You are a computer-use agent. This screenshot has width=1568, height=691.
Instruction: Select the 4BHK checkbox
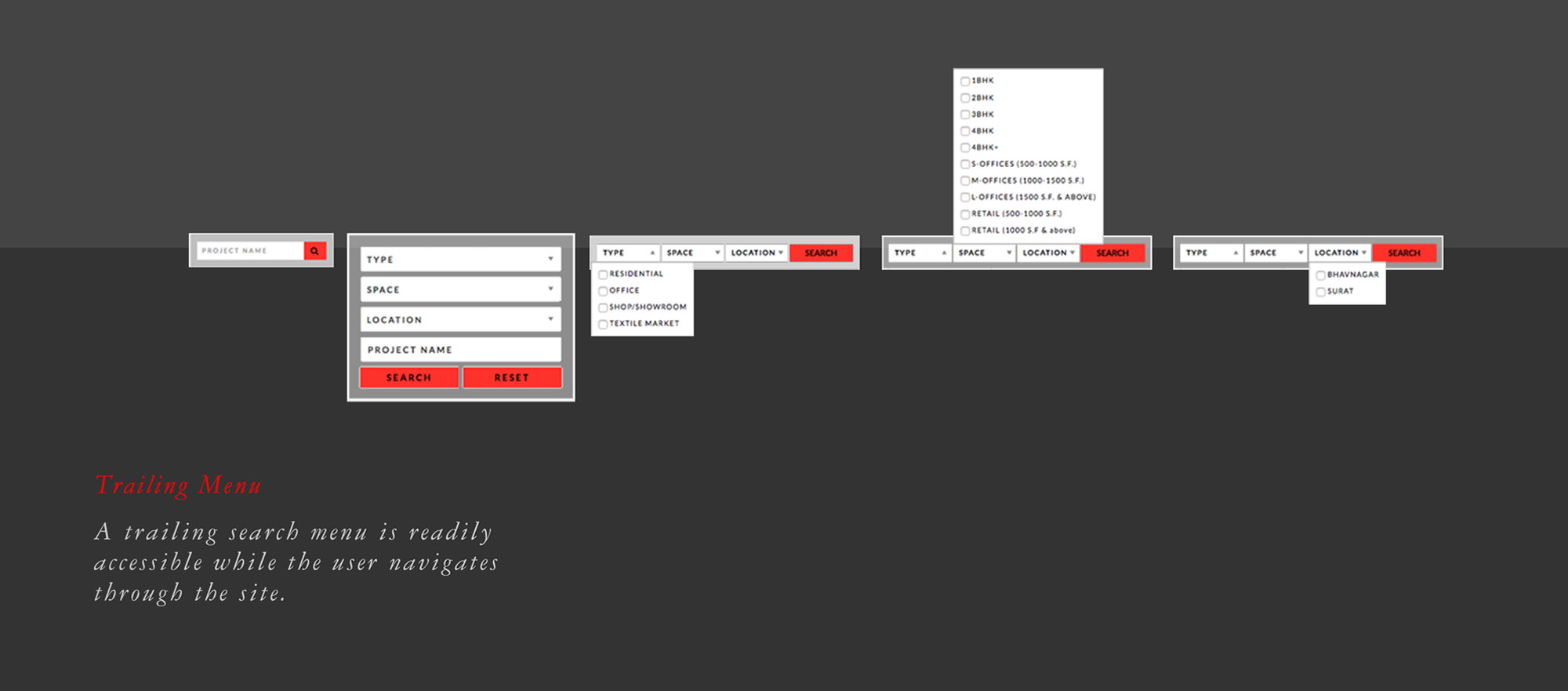(x=965, y=131)
